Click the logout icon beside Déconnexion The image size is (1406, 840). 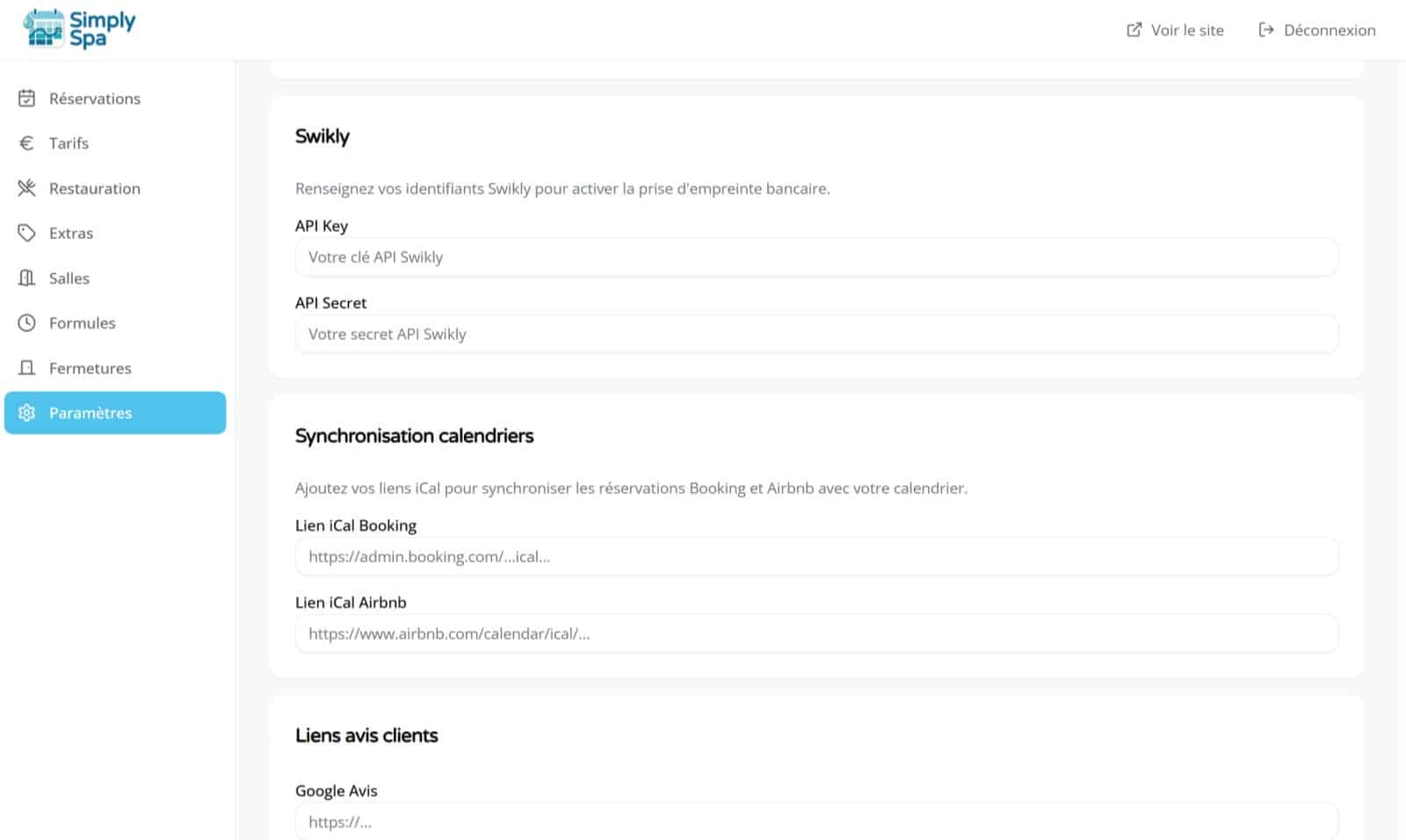point(1265,29)
